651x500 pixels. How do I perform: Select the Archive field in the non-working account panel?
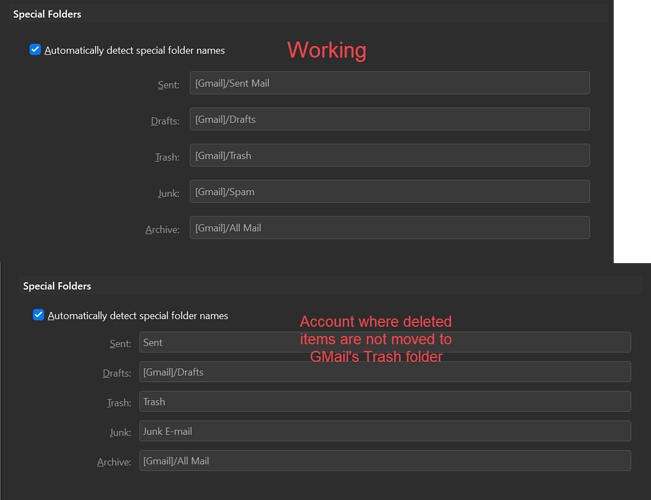[385, 461]
